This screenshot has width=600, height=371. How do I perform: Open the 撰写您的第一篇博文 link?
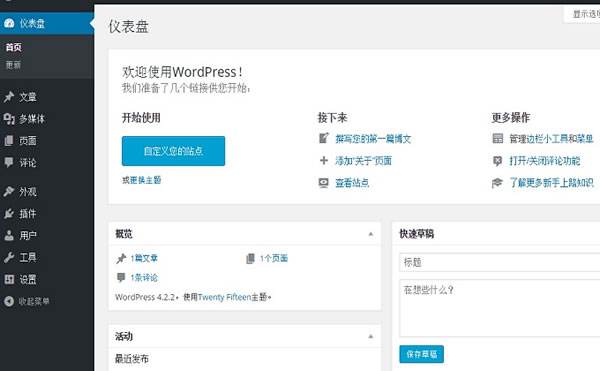tap(373, 138)
